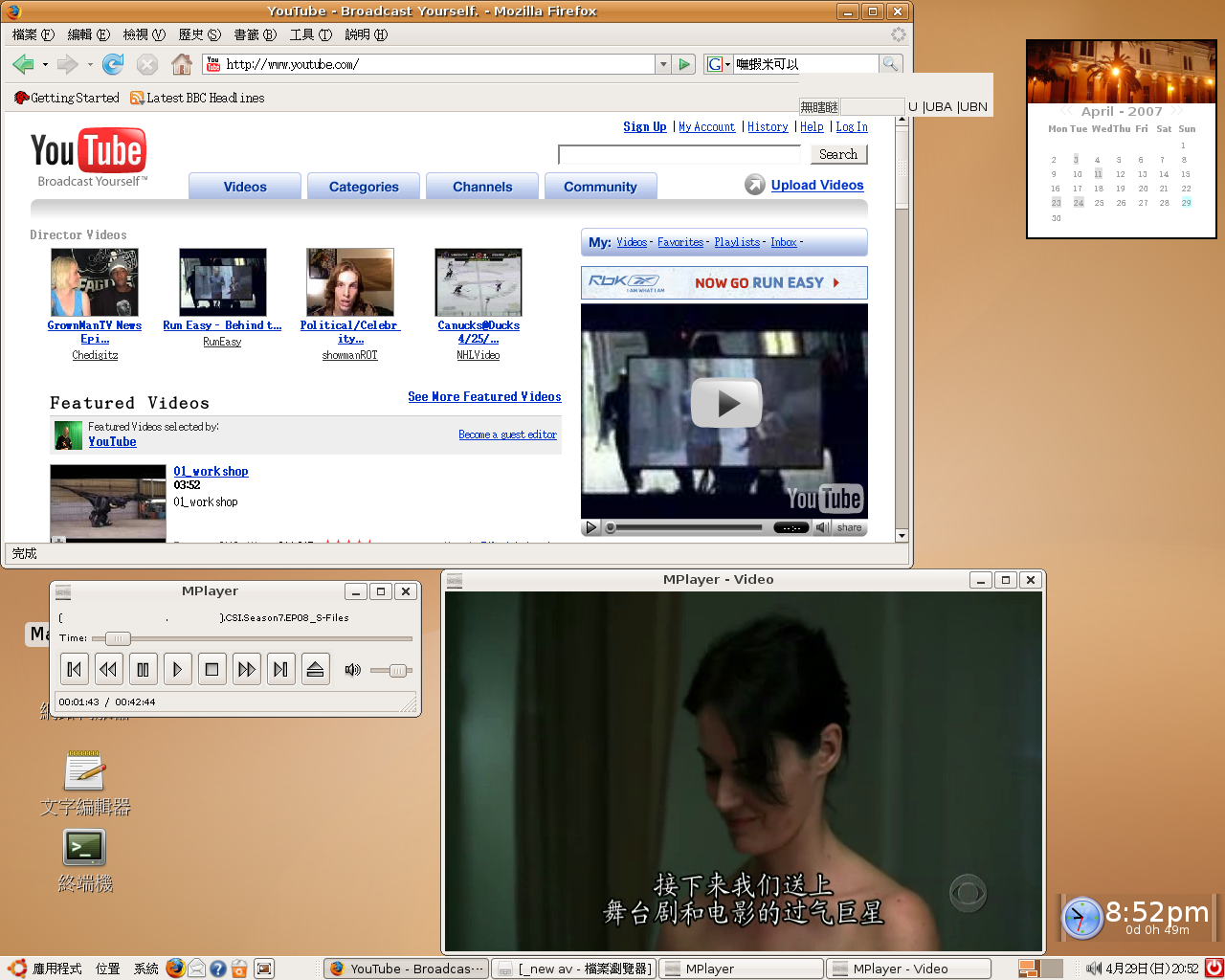Click the MPlayer play button
The image size is (1225, 980).
178,669
